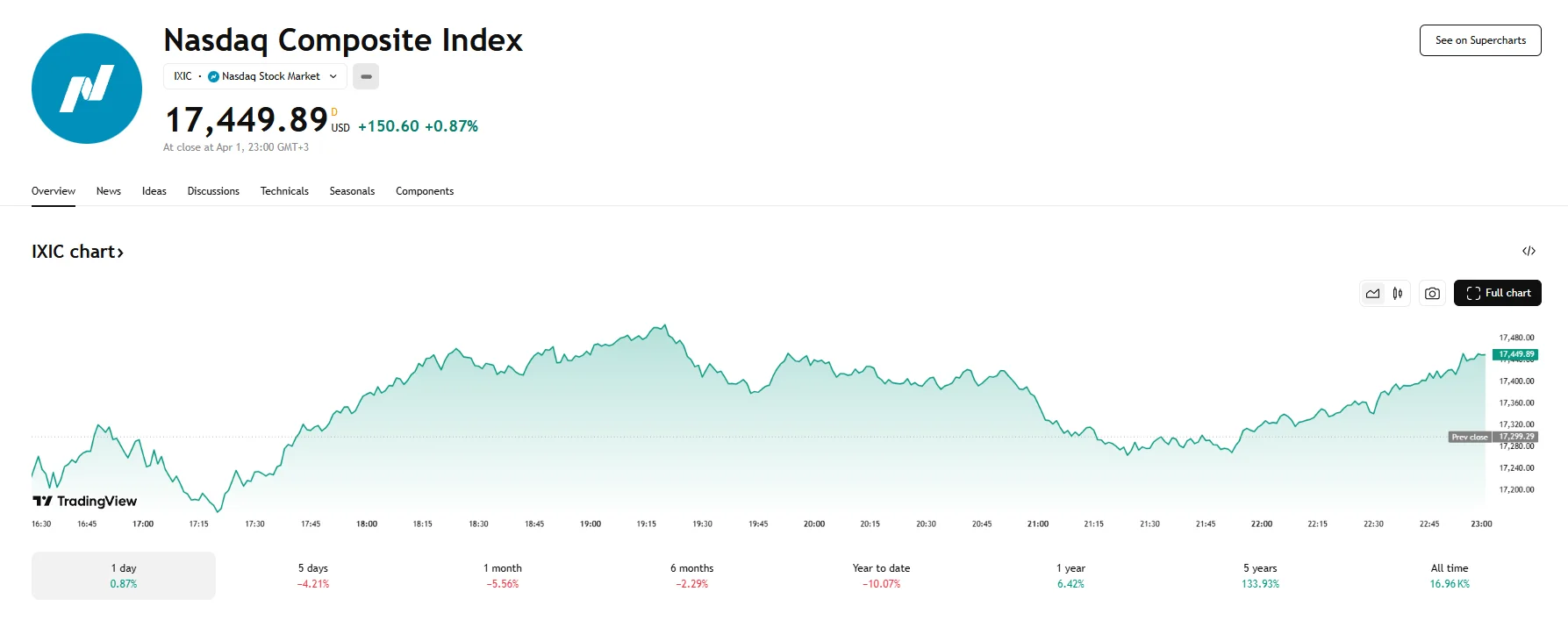Open the Technicals tab
1568x620 pixels.
click(284, 190)
